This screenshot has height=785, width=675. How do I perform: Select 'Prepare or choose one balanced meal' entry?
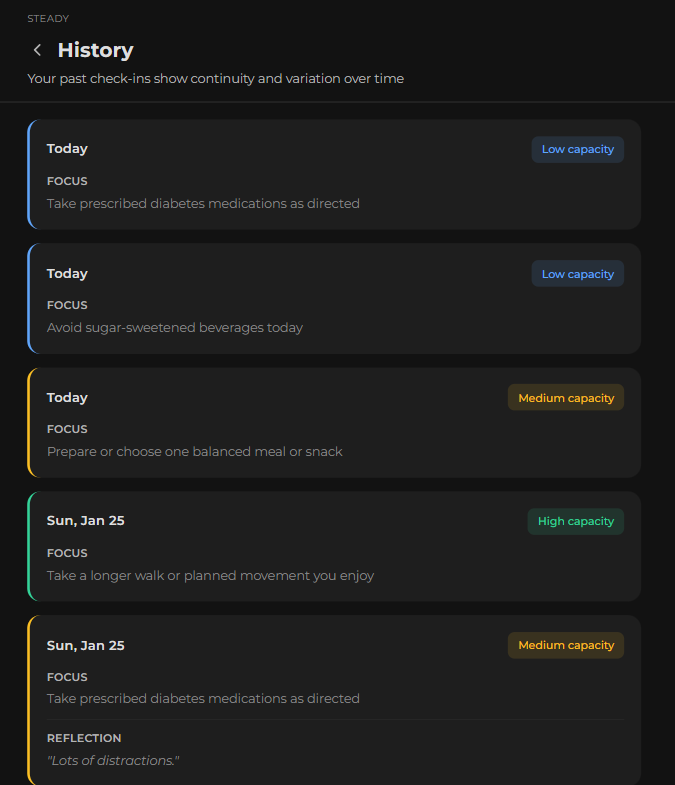(195, 451)
